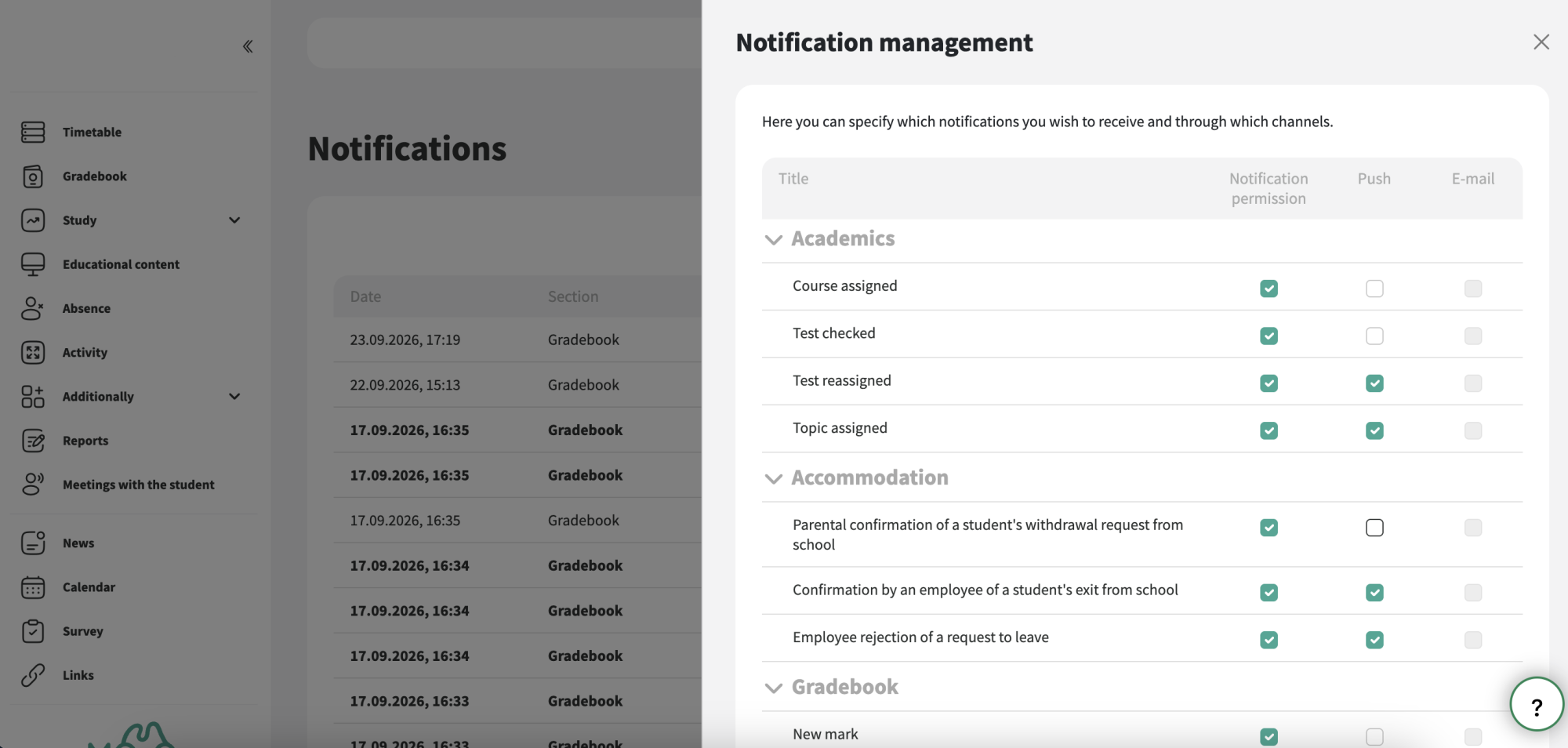Click the Activity icon in sidebar
Image resolution: width=1568 pixels, height=748 pixels.
coord(33,353)
